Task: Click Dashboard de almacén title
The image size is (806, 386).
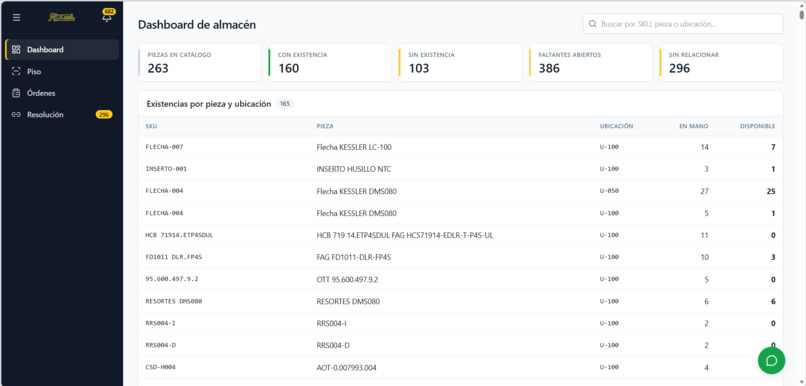Action: tap(197, 24)
